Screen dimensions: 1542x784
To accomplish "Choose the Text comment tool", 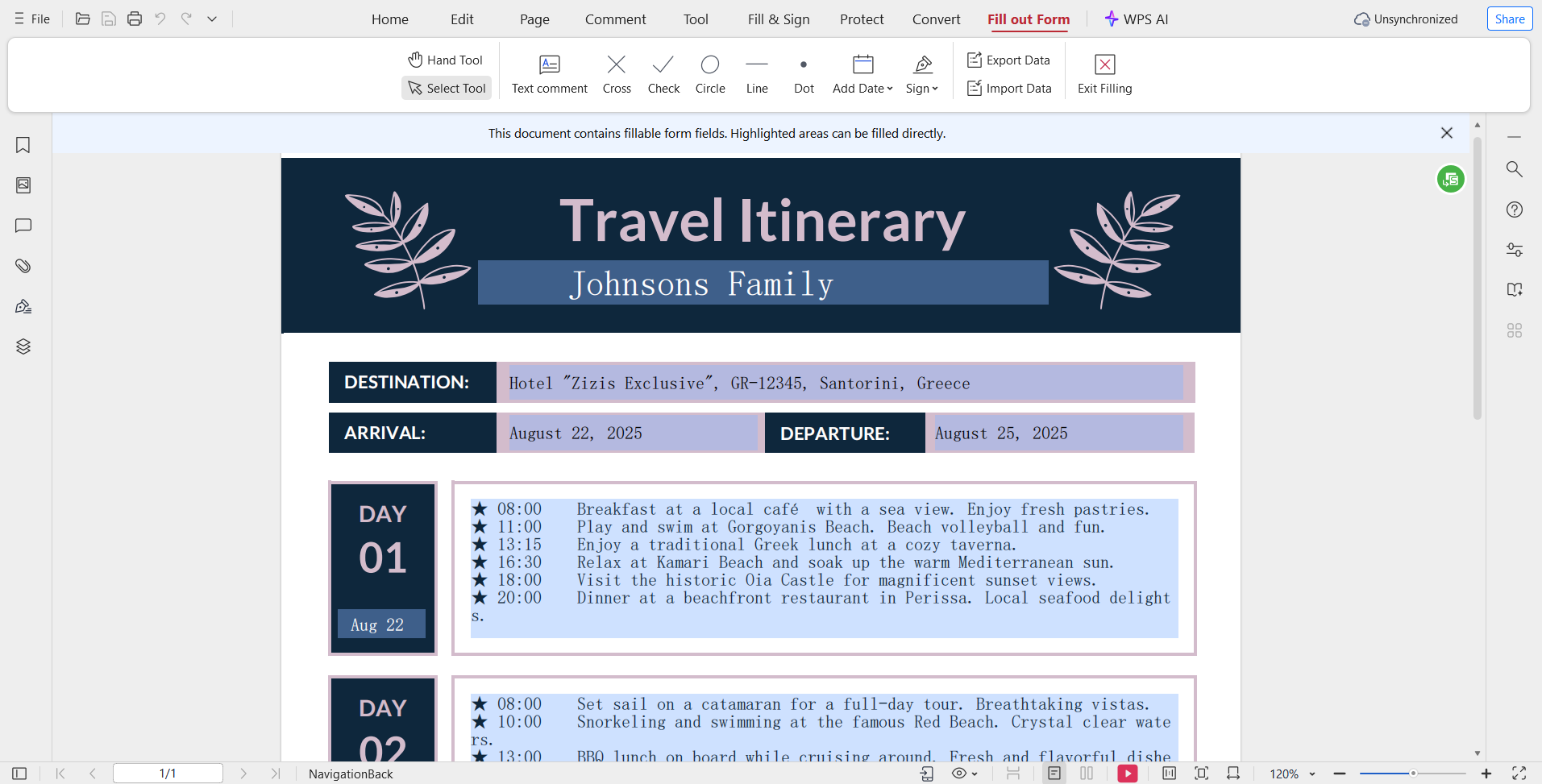I will tap(550, 74).
